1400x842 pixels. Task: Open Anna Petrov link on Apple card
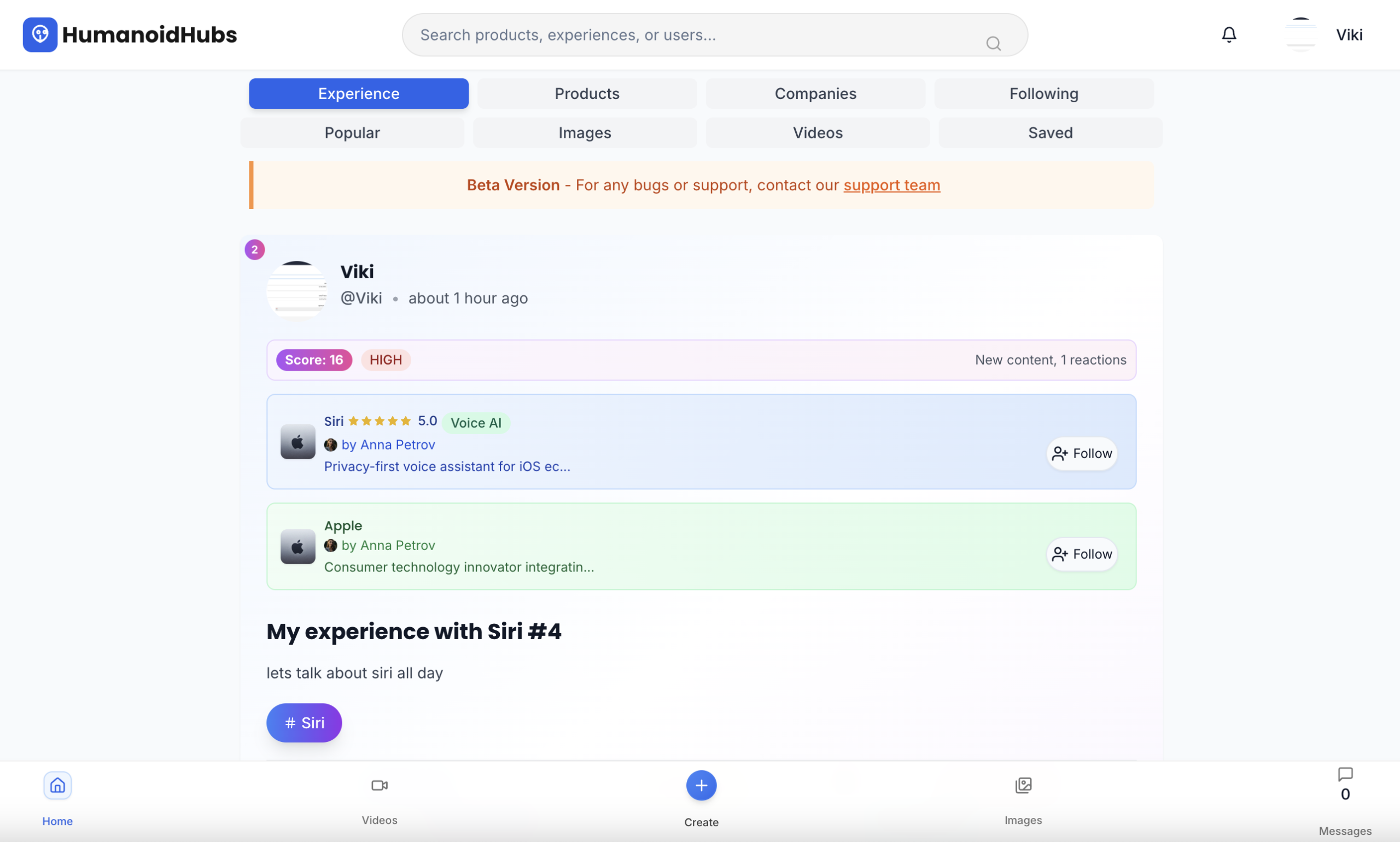[388, 545]
